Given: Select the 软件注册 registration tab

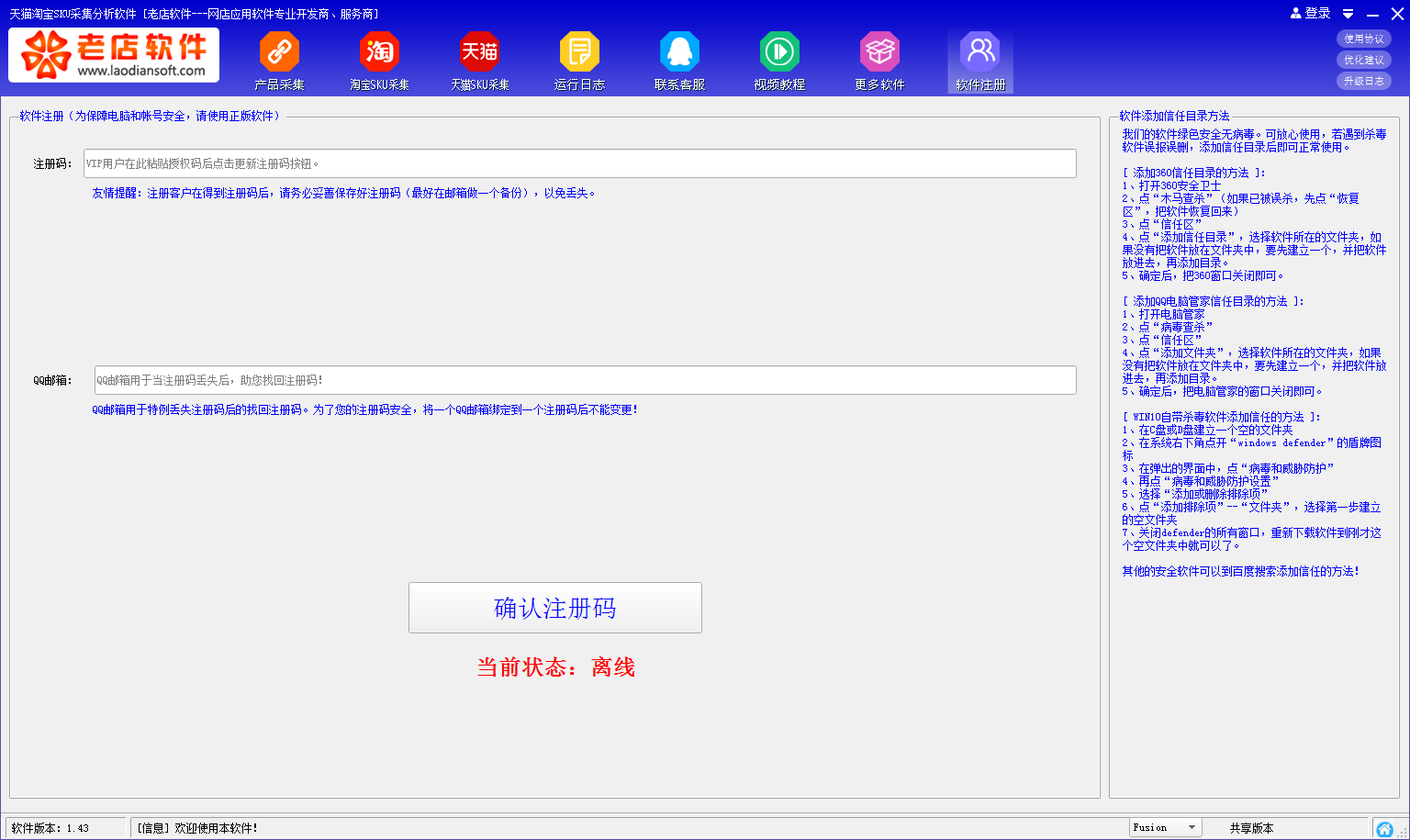Looking at the screenshot, I should pos(980,61).
